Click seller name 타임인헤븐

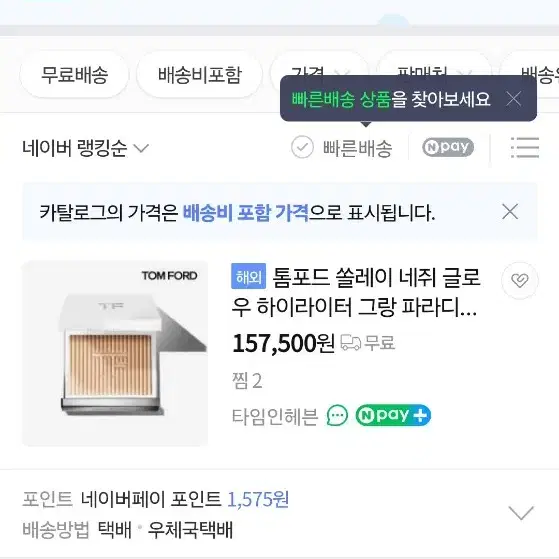pyautogui.click(x=275, y=416)
